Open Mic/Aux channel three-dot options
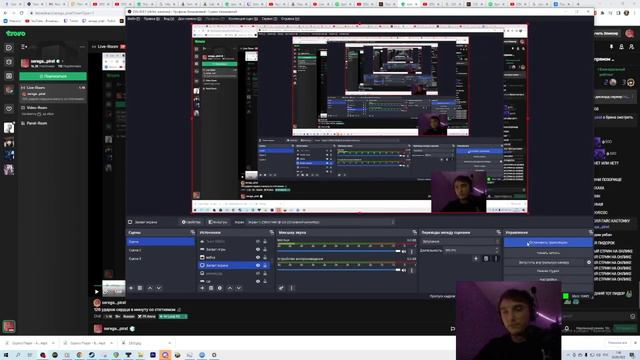This screenshot has height=360, width=640. point(411,251)
